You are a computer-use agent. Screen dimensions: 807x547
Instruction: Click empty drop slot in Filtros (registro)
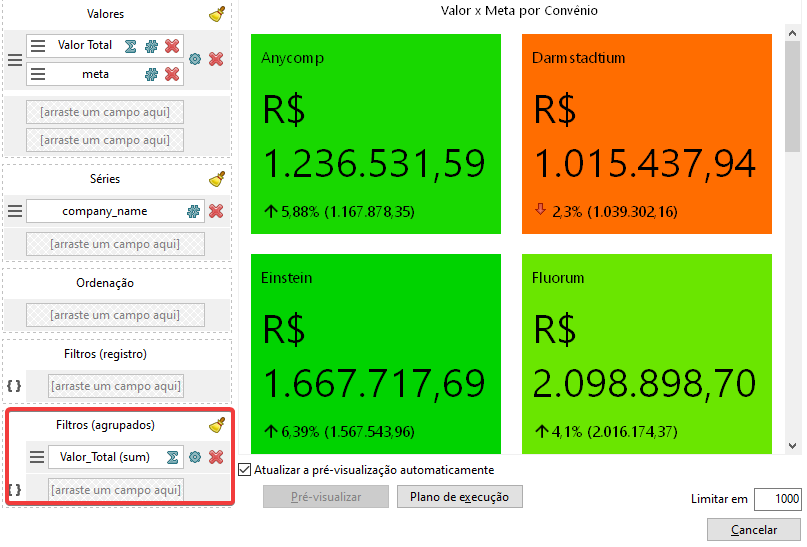[116, 386]
